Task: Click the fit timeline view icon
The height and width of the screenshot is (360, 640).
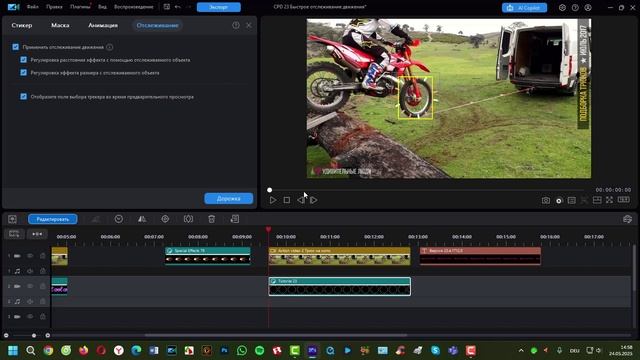Action: pyautogui.click(x=14, y=234)
